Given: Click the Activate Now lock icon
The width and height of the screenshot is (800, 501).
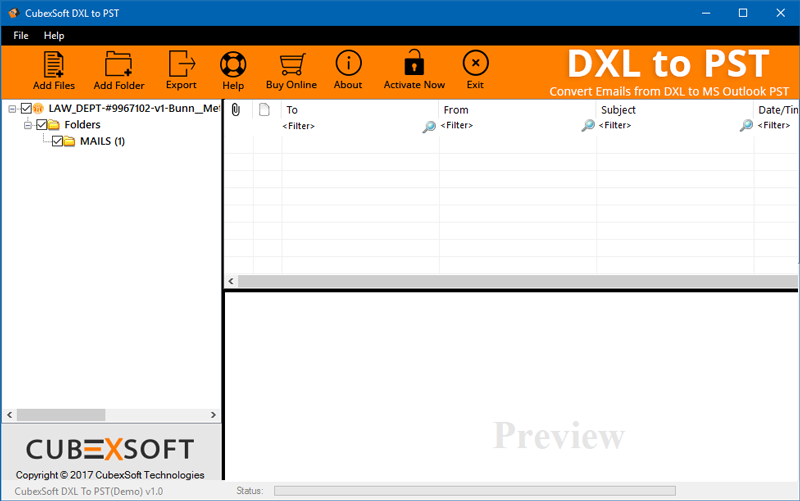Looking at the screenshot, I should click(x=414, y=63).
